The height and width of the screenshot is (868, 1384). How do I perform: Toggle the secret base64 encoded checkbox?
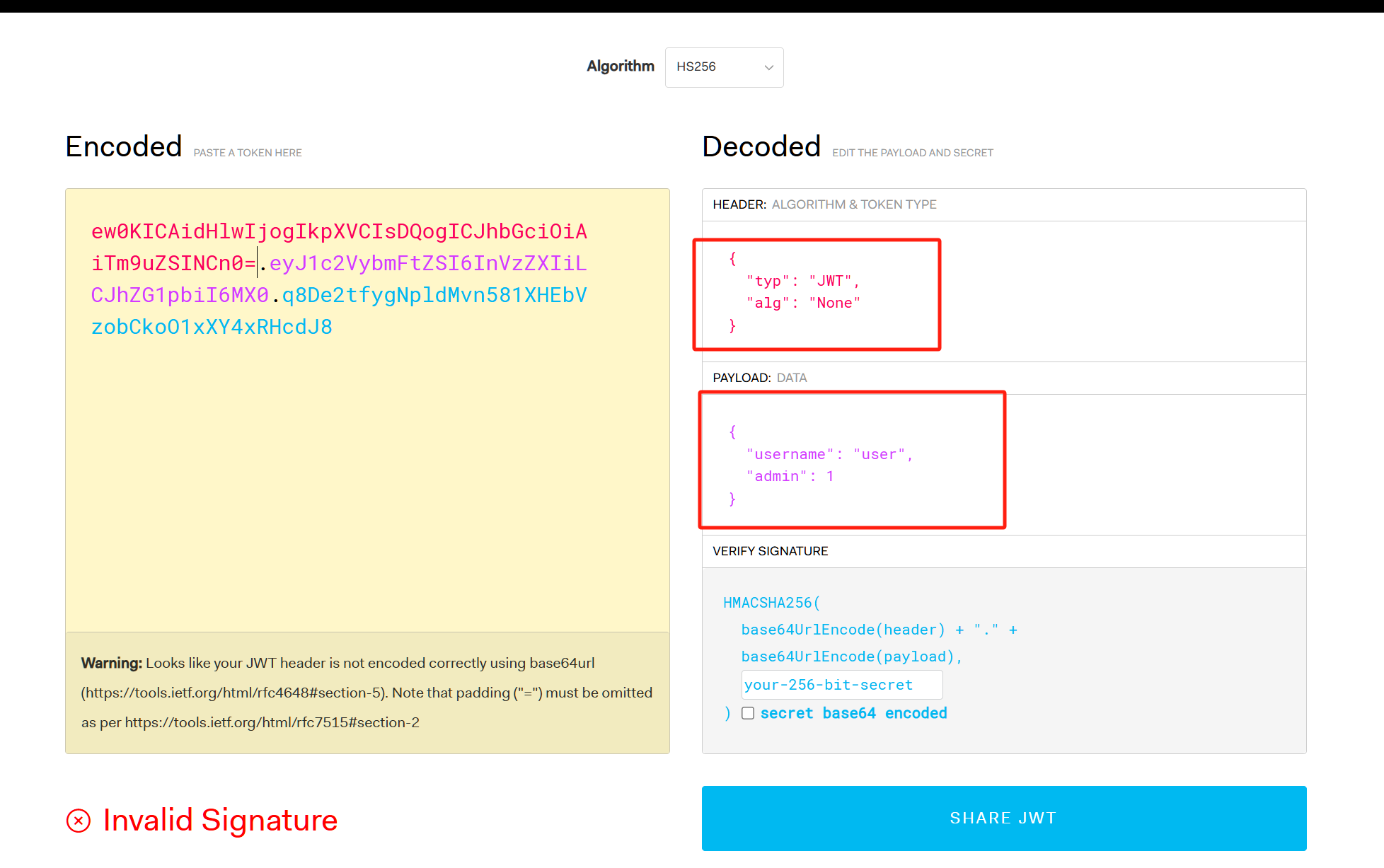[x=748, y=713]
